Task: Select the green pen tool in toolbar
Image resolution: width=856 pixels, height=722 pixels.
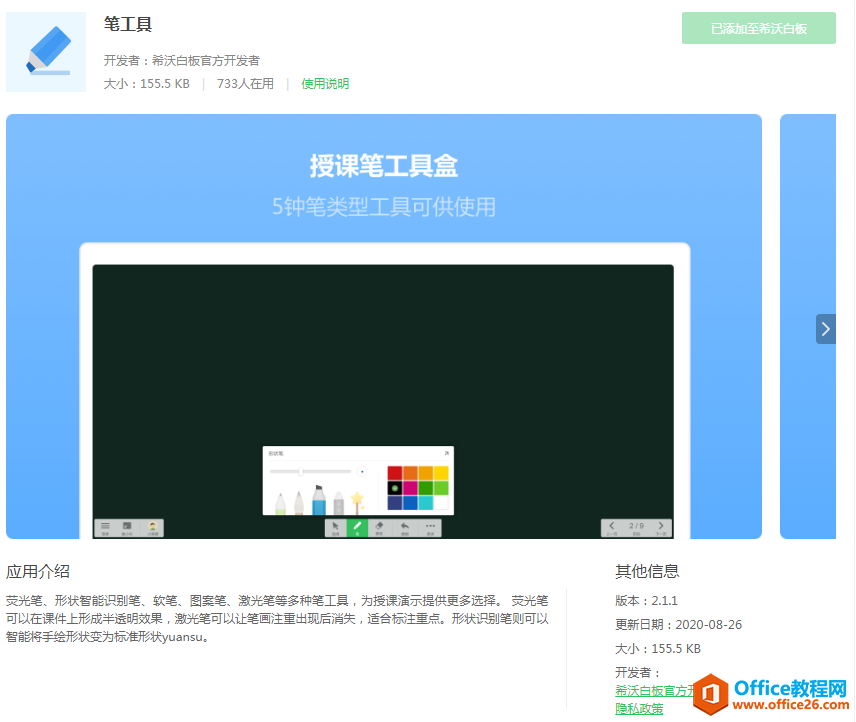Action: point(357,527)
